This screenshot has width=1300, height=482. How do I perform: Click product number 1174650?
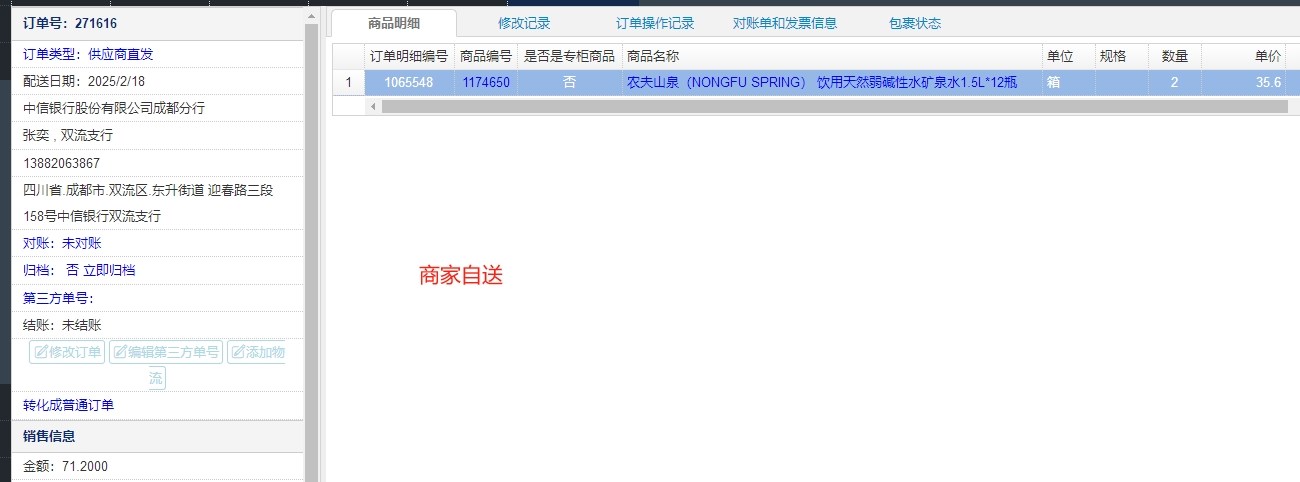[x=486, y=83]
